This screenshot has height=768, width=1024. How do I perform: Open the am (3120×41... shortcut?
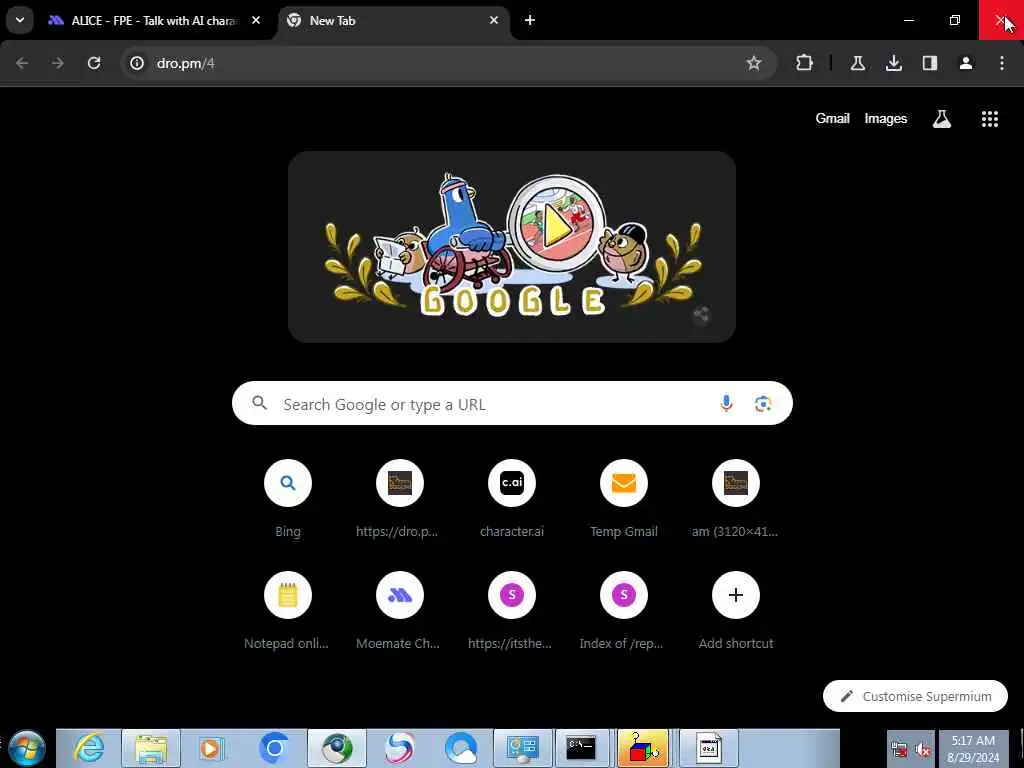(736, 500)
